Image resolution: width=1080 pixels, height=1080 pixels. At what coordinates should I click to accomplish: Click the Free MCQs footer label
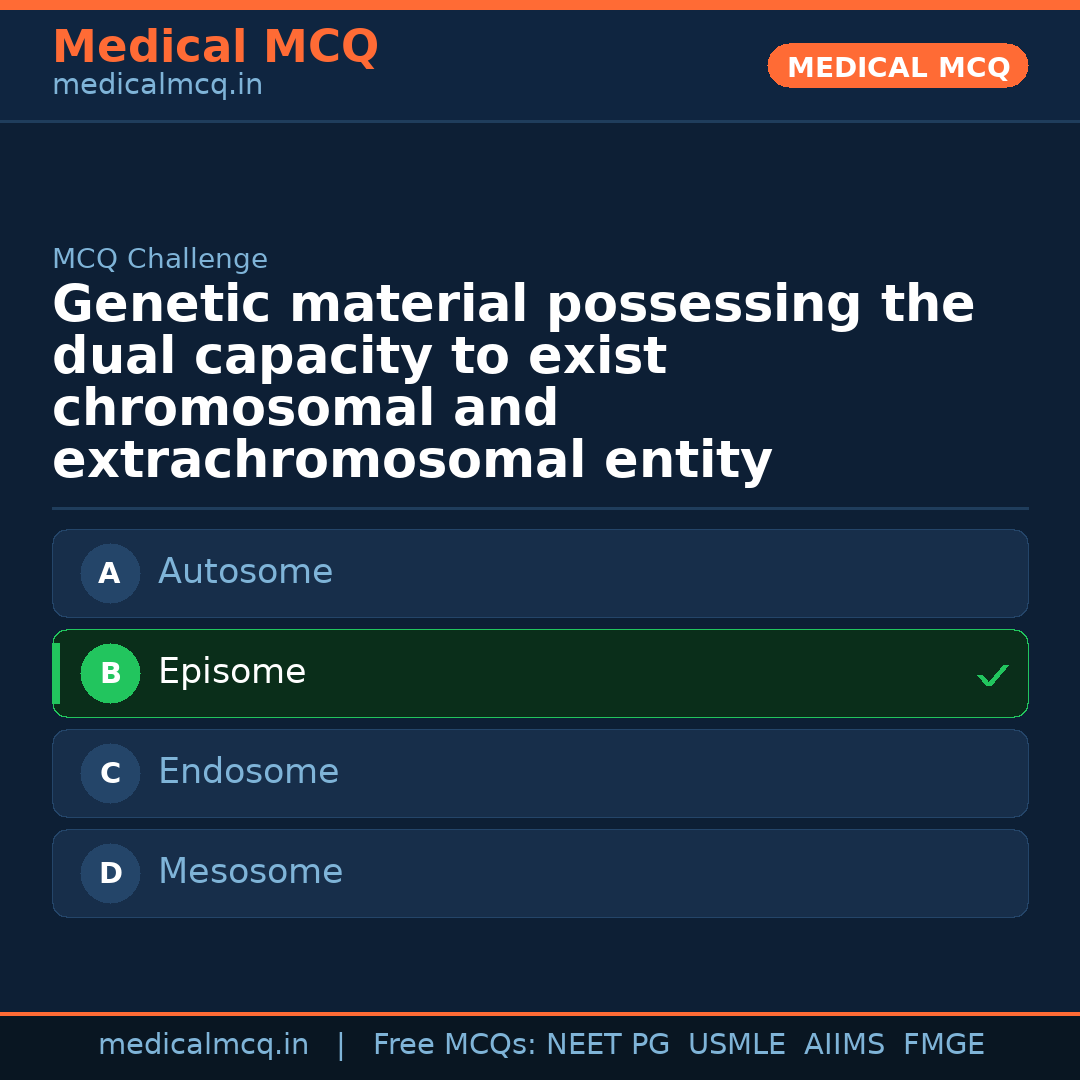coord(454,1045)
